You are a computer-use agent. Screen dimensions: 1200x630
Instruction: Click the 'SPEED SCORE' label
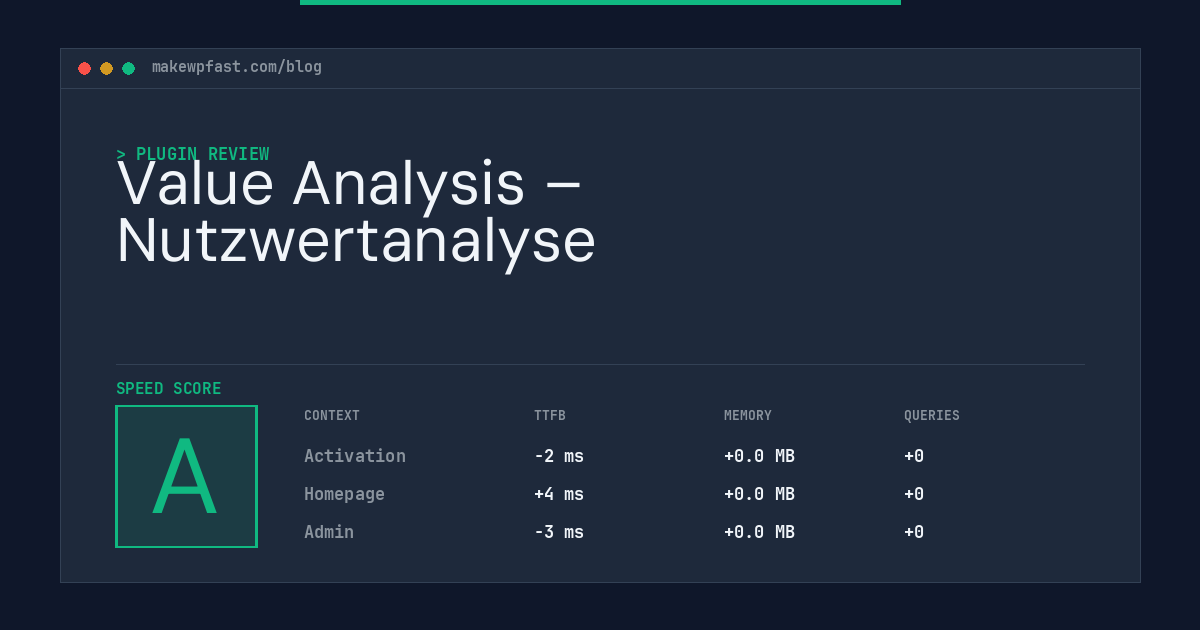pyautogui.click(x=169, y=388)
